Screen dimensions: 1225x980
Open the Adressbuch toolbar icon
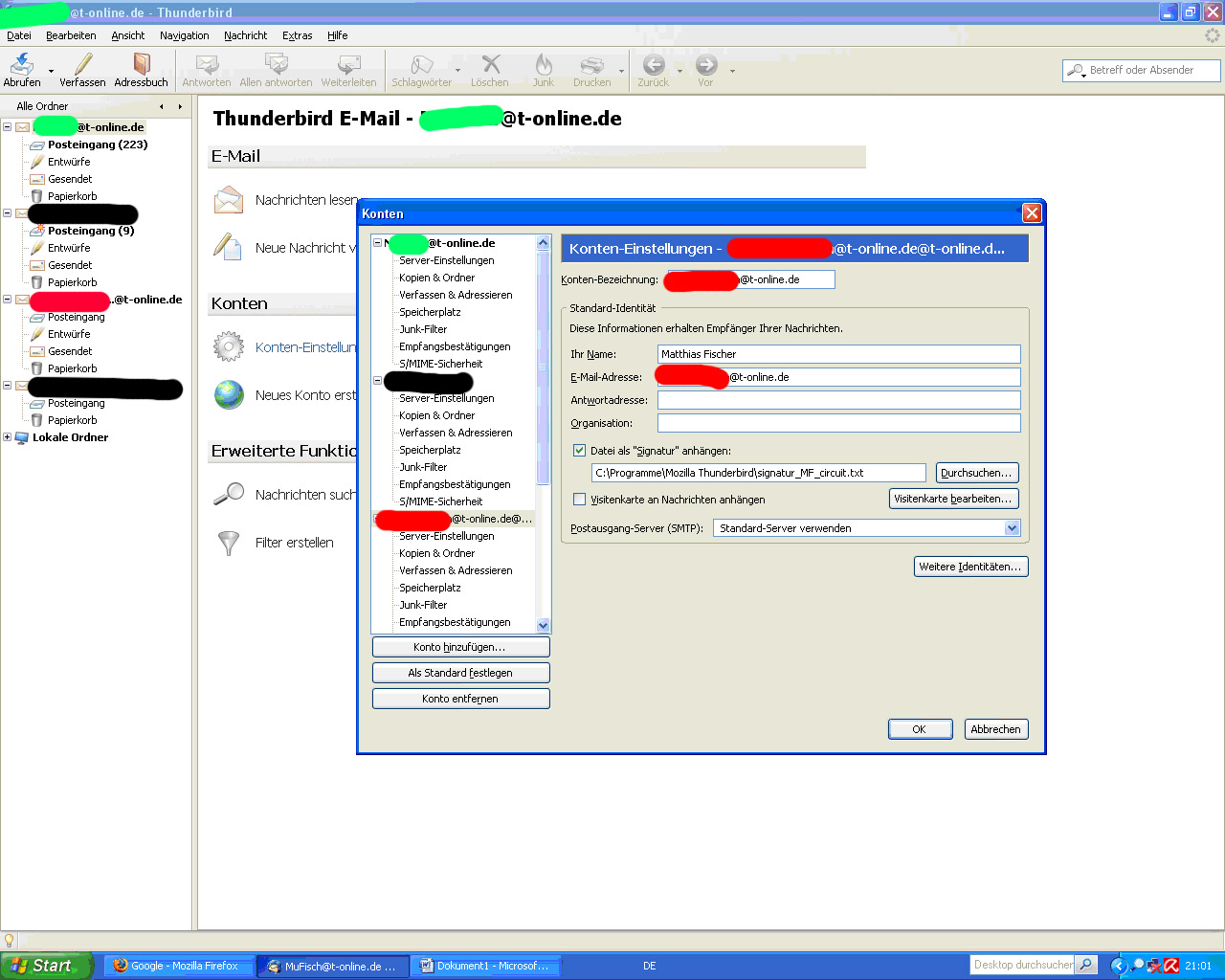coord(142,64)
